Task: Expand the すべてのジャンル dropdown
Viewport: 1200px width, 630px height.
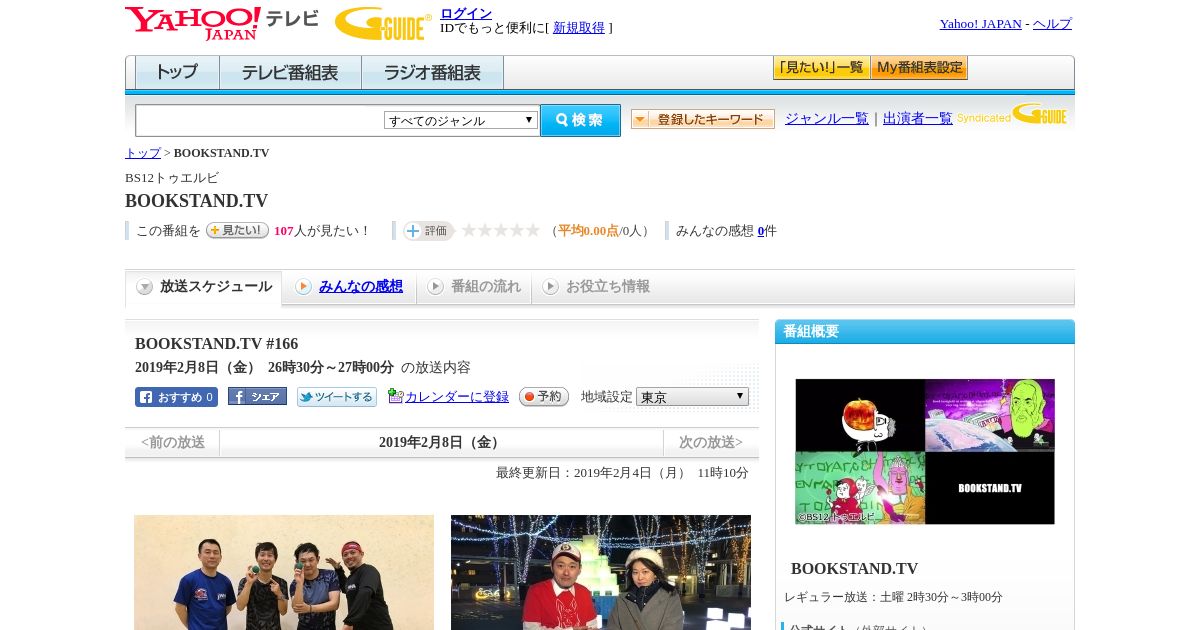Action: click(461, 120)
